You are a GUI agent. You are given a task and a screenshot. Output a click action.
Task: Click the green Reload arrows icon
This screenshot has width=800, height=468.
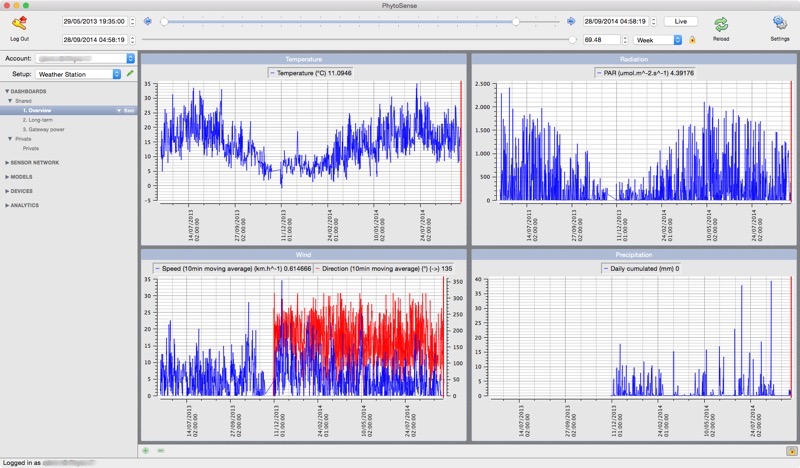(x=721, y=24)
